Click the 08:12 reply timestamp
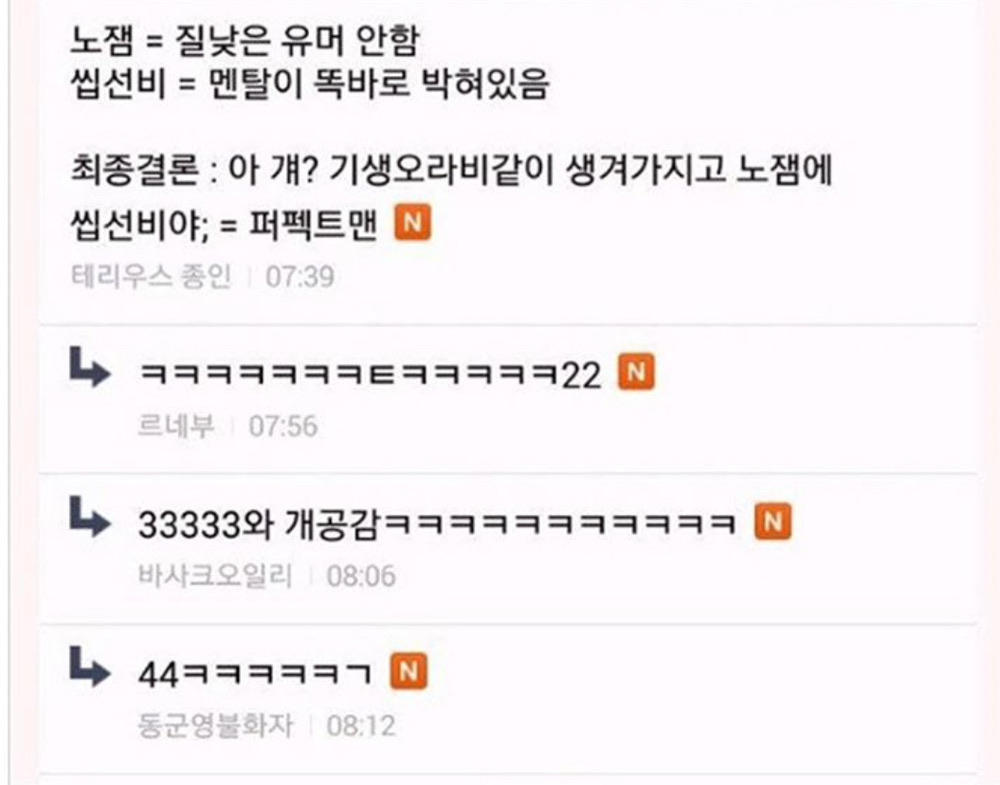This screenshot has width=1000, height=785. click(x=361, y=726)
